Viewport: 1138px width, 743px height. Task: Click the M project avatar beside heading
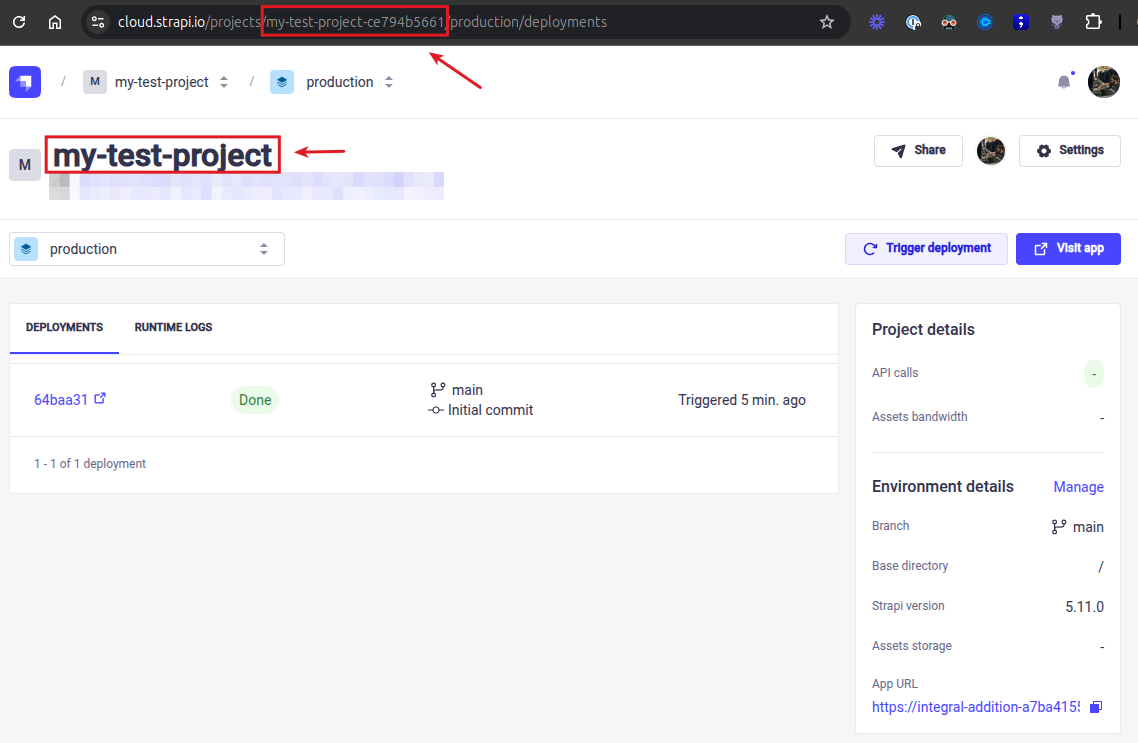25,165
